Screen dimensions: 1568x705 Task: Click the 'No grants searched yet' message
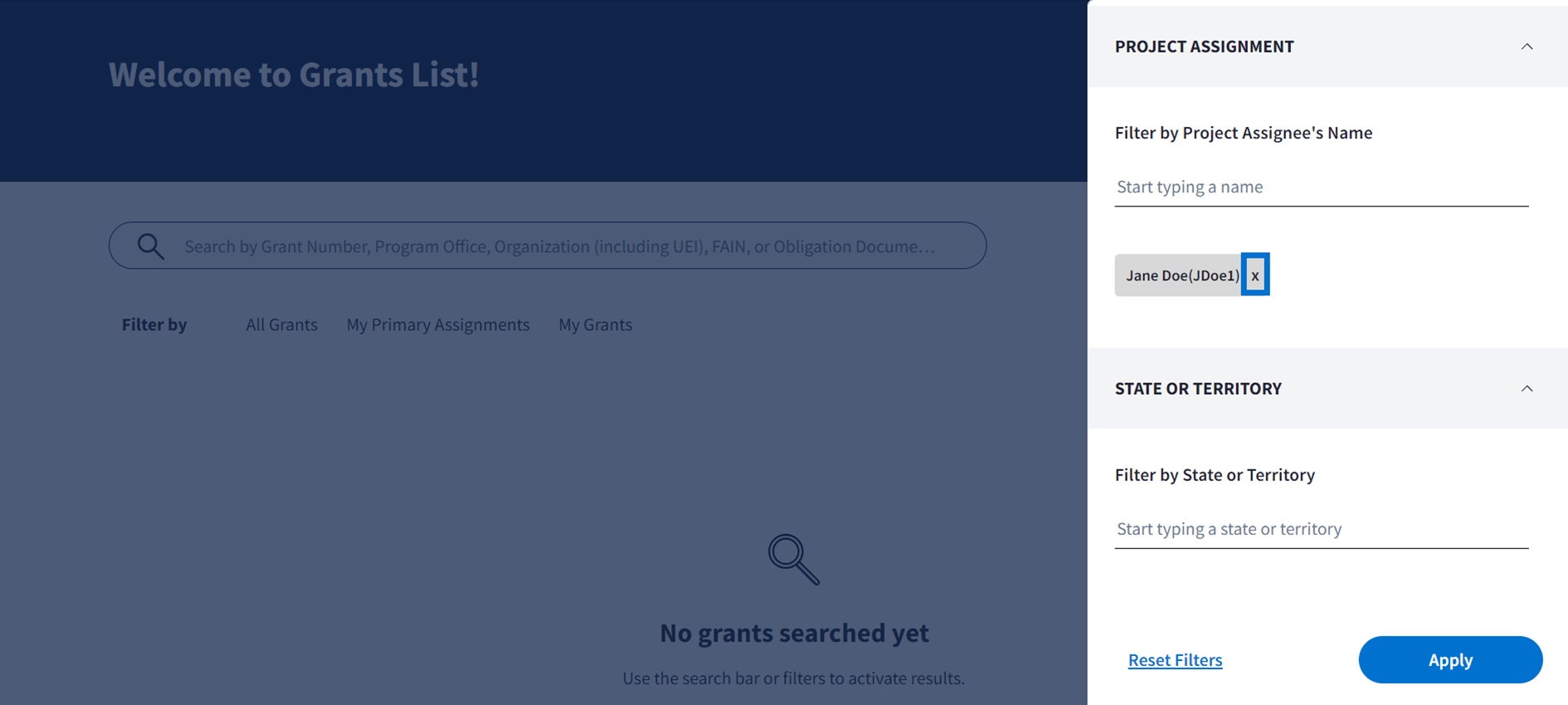[794, 633]
